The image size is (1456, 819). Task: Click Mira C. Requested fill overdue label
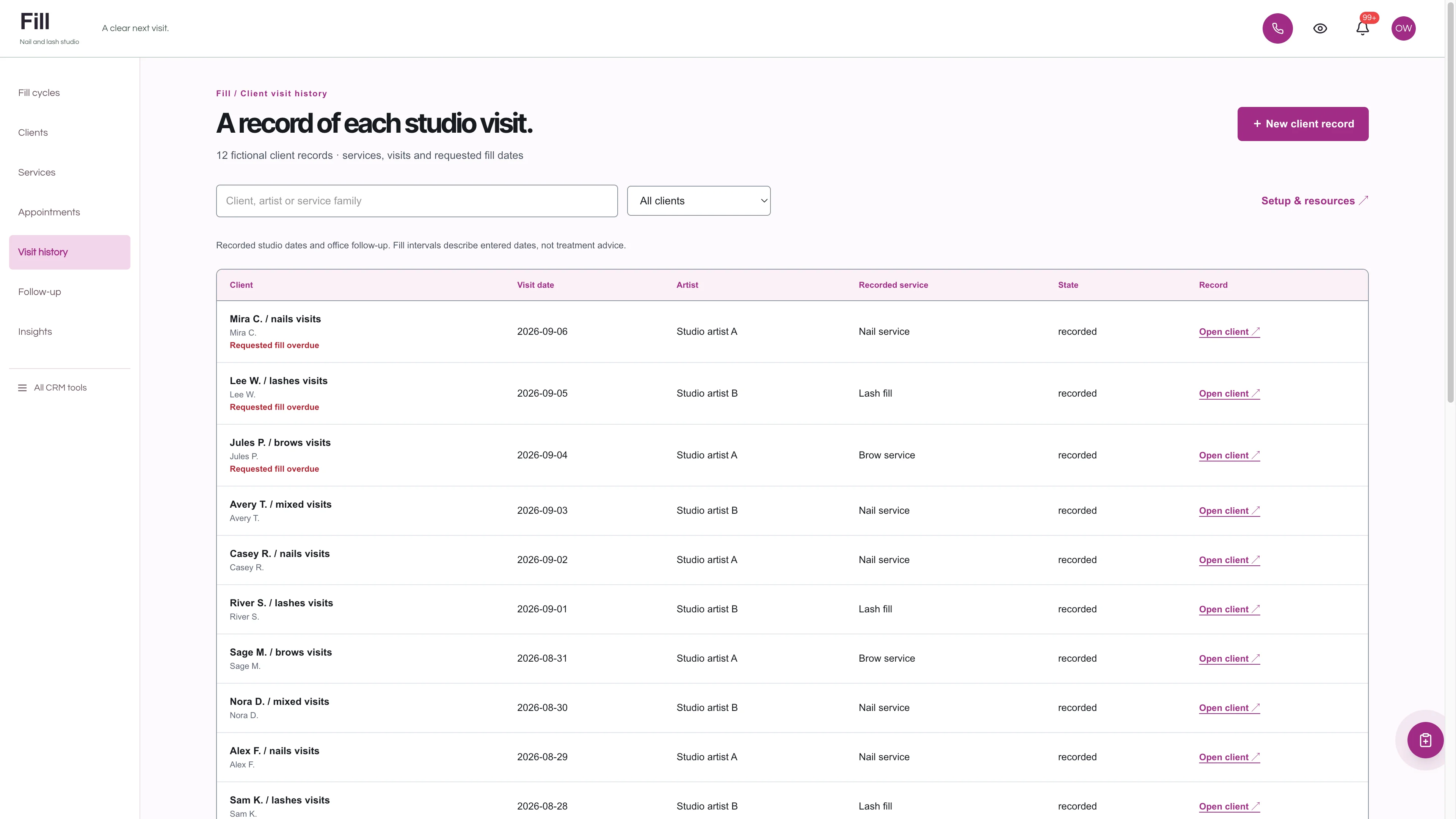274,345
